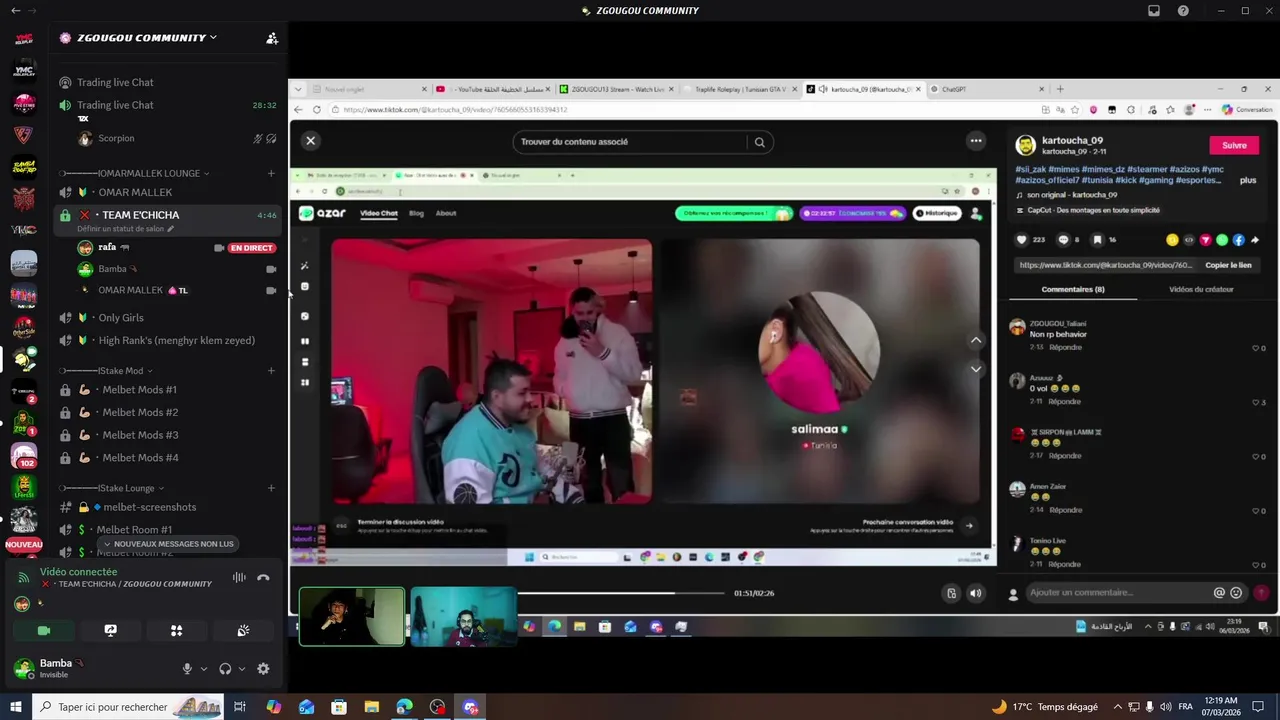
Task: Click the NOUVEAU mentions indicator
Action: (24, 545)
